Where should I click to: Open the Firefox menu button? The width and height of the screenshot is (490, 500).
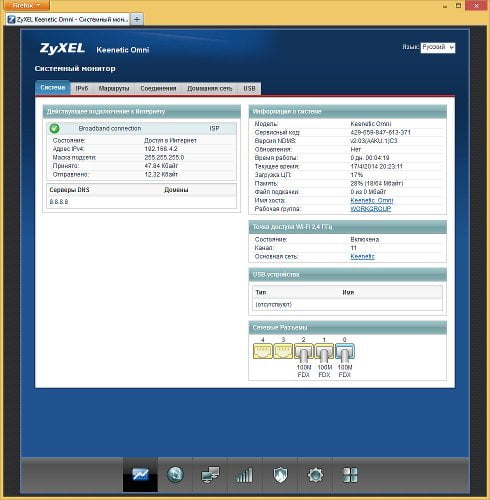click(x=25, y=5)
